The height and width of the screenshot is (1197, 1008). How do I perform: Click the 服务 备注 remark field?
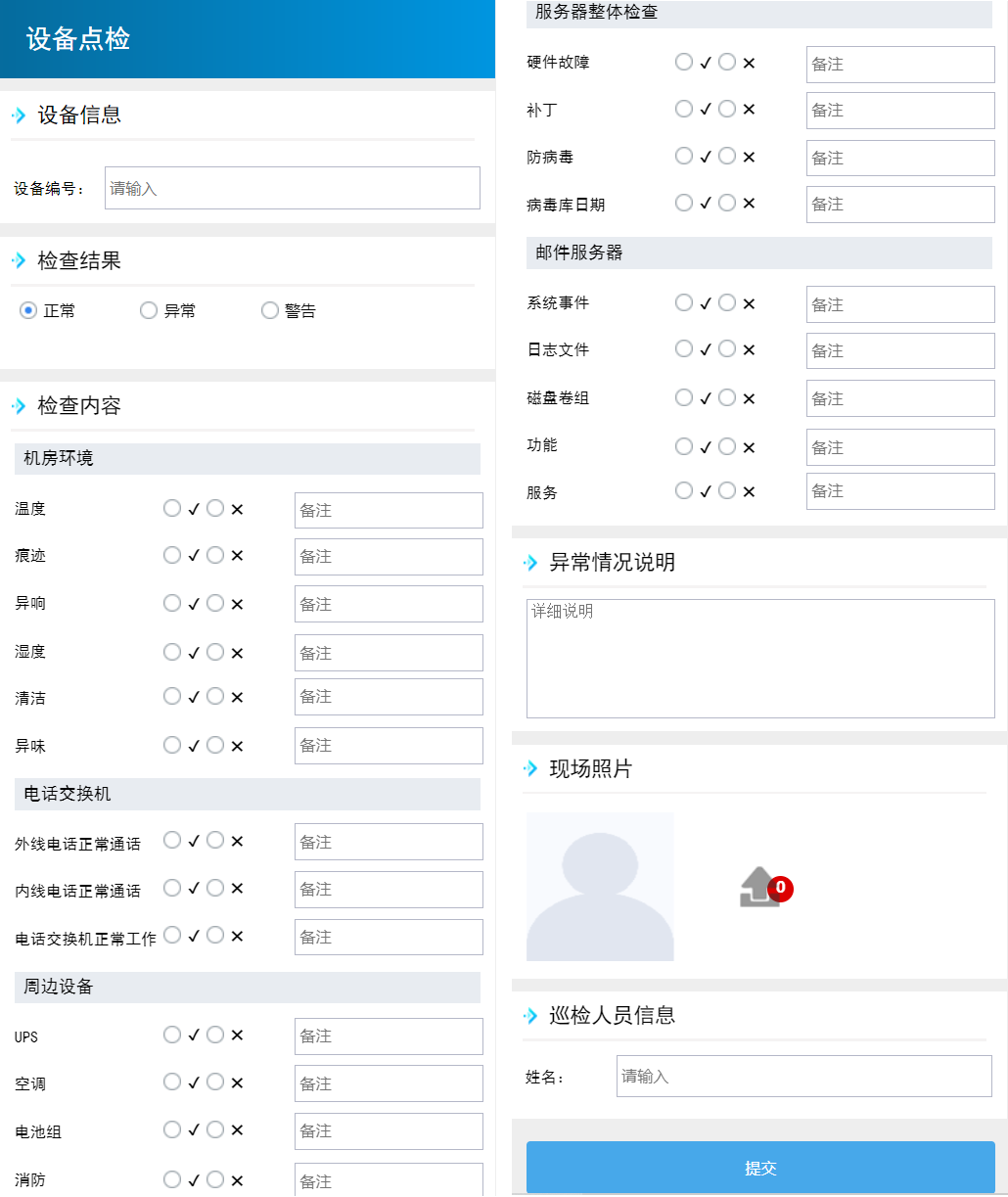point(900,490)
